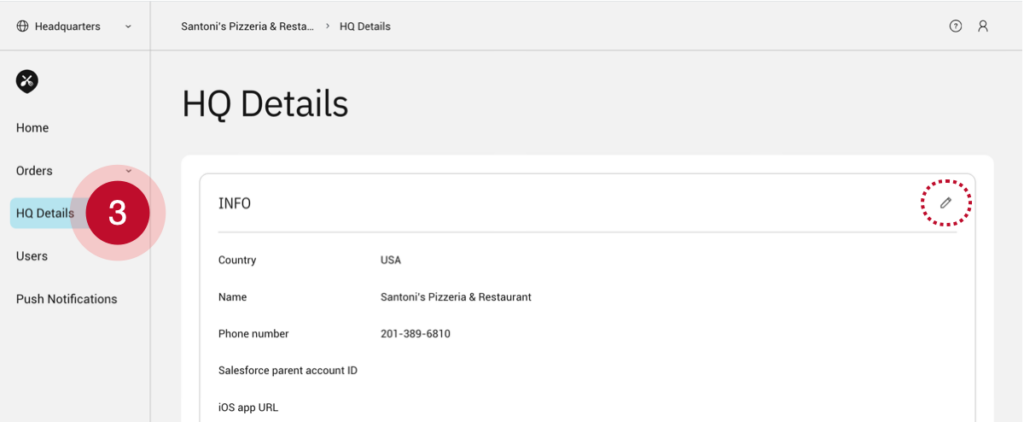Click the Salesforce parent account ID label

coord(288,370)
